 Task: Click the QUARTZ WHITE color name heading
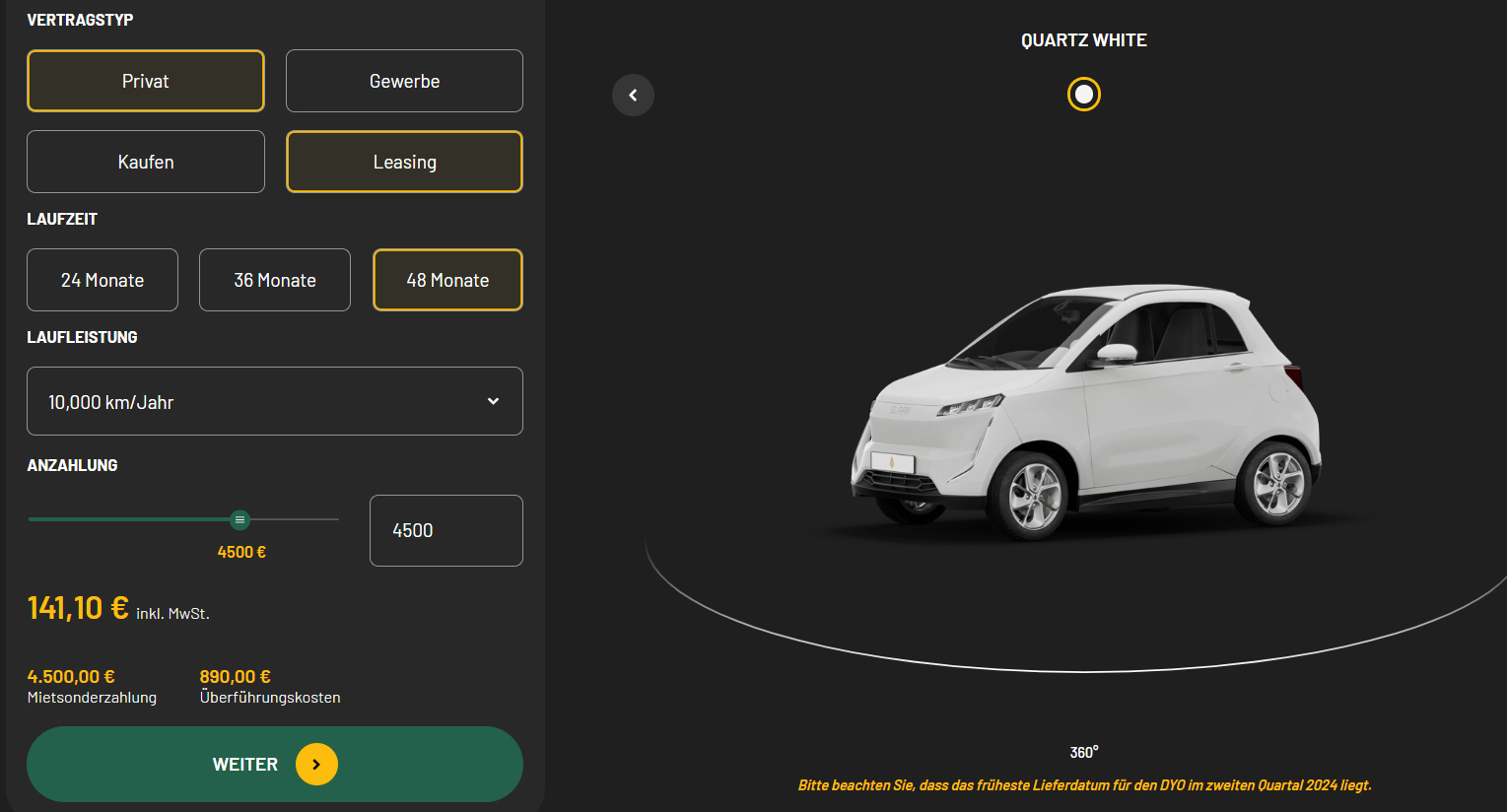tap(1084, 40)
